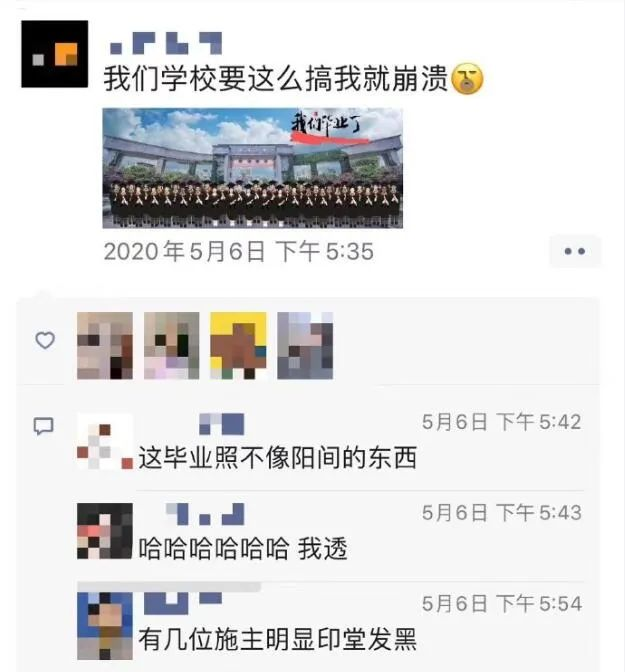
Task: Tap the speech bubble comments icon
Action: click(44, 426)
